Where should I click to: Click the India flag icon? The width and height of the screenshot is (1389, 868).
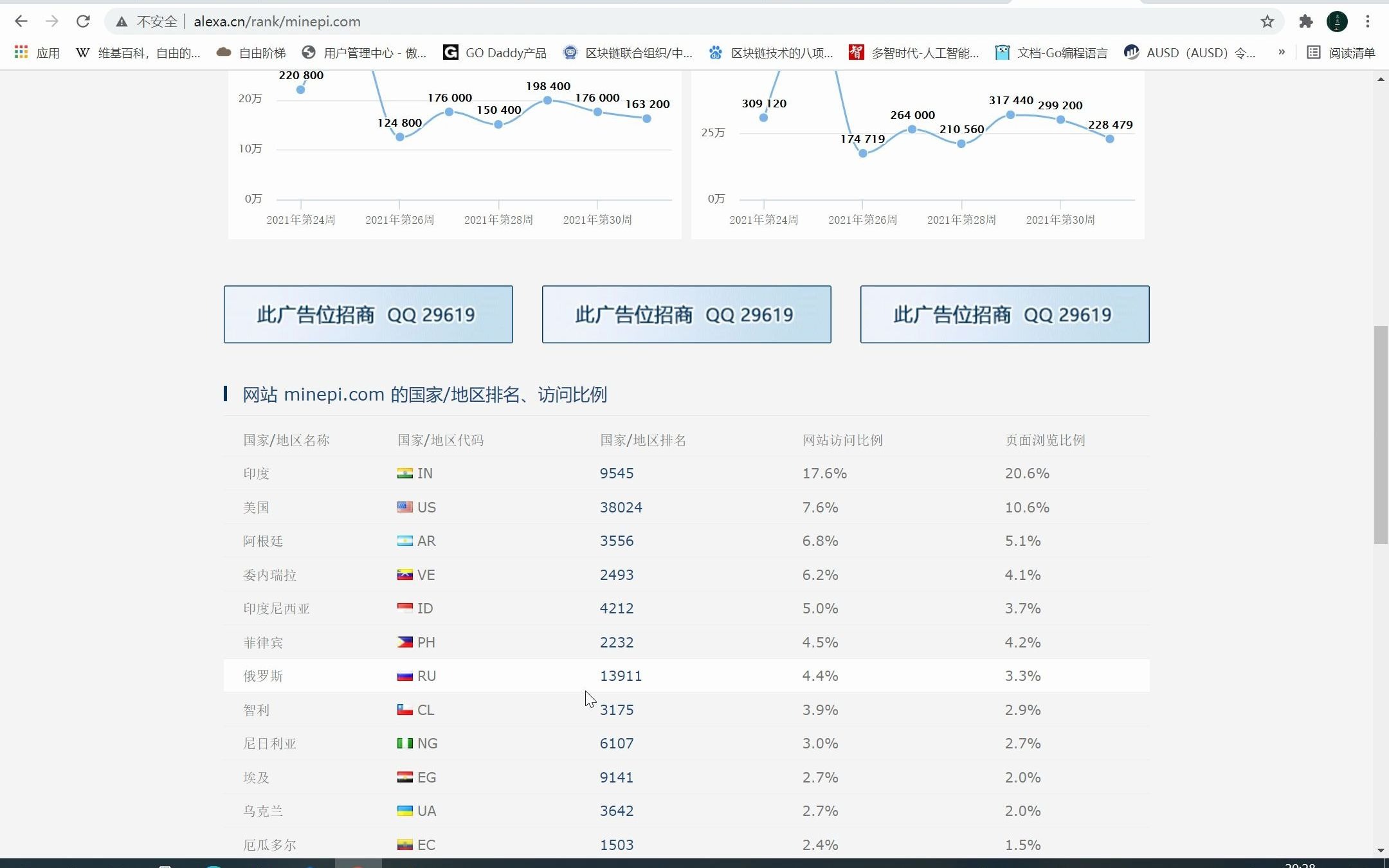(405, 473)
